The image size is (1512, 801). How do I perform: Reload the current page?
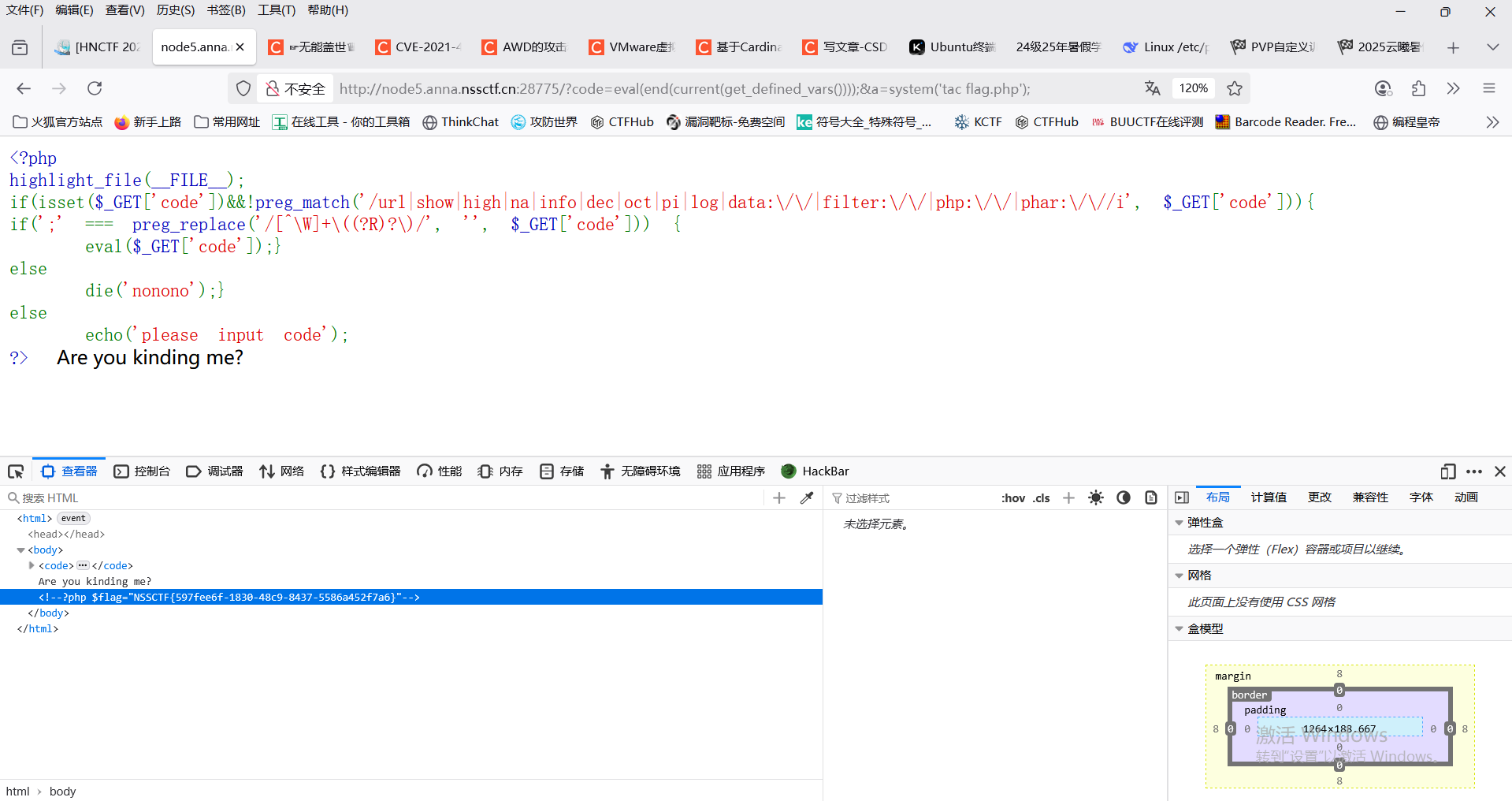[95, 88]
